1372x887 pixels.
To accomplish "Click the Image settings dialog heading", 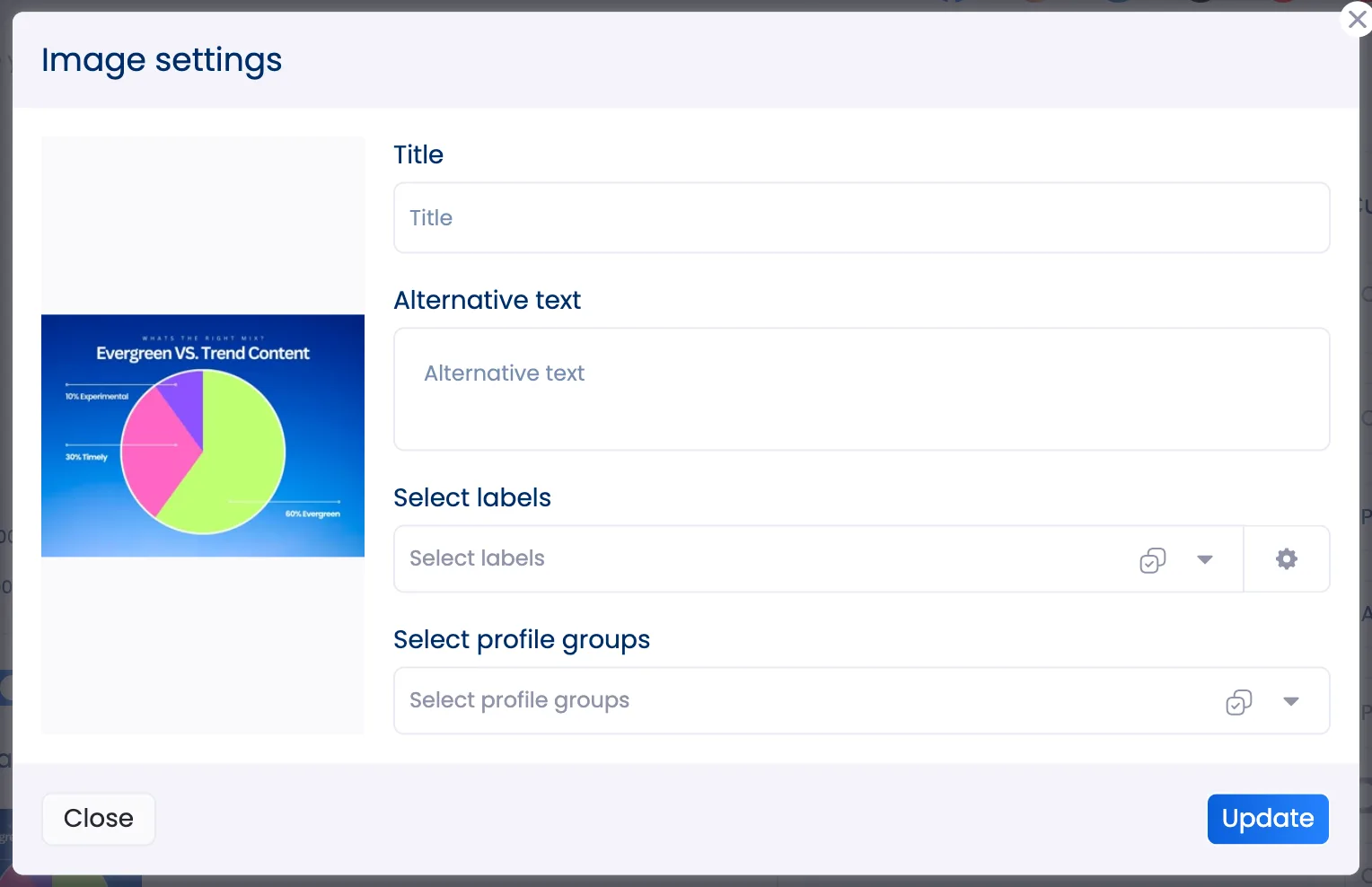I will click(x=162, y=61).
